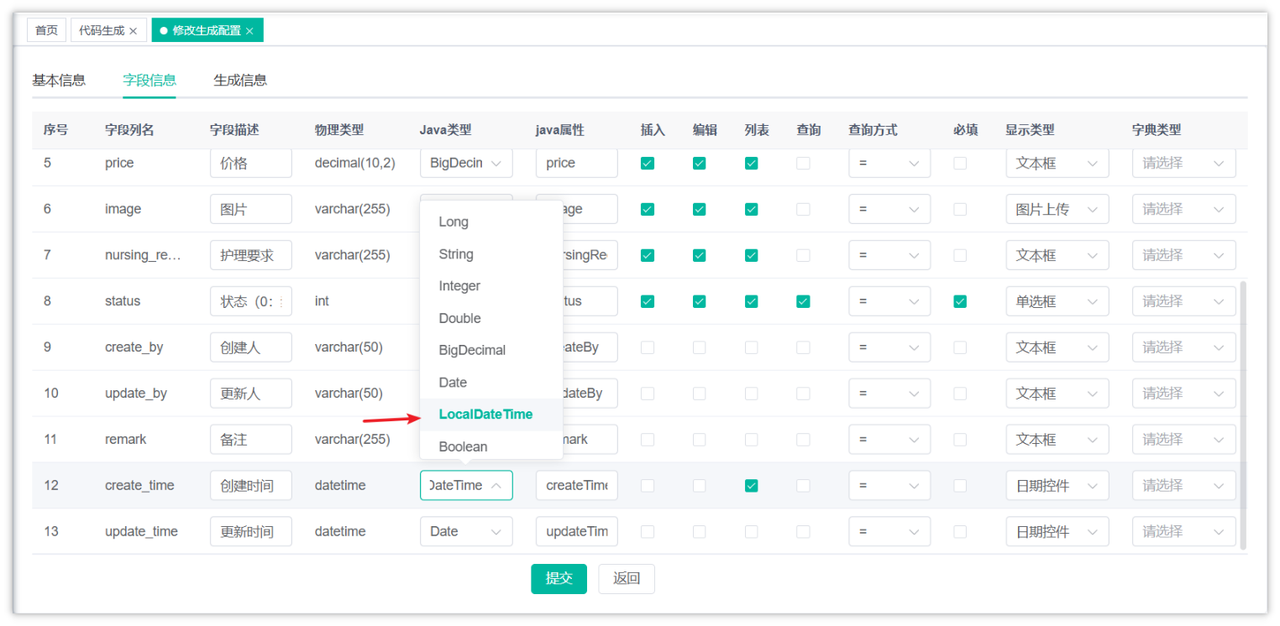Click the 返回 button

(x=626, y=578)
